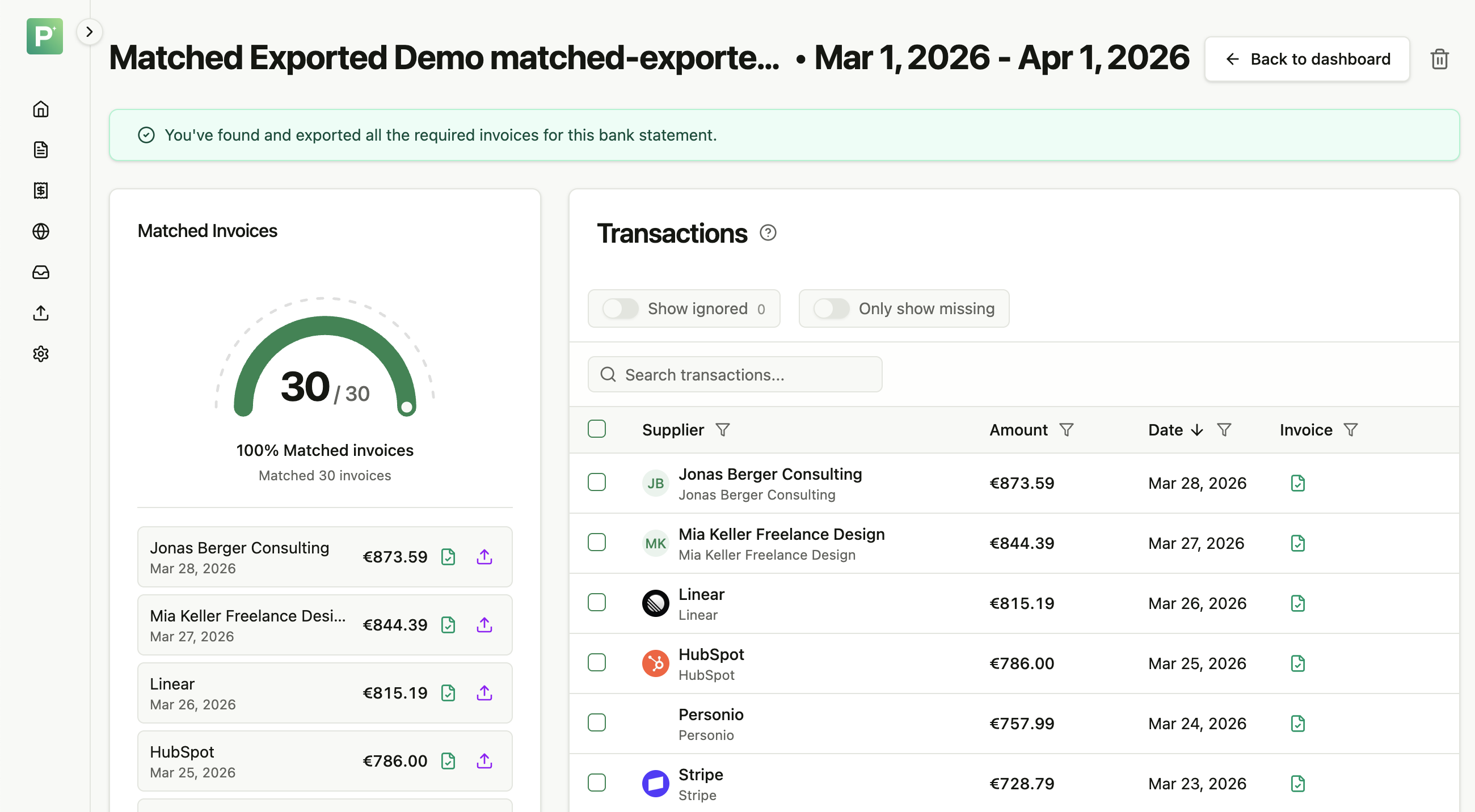Open the inbox icon in sidebar
The width and height of the screenshot is (1475, 812).
tap(41, 272)
